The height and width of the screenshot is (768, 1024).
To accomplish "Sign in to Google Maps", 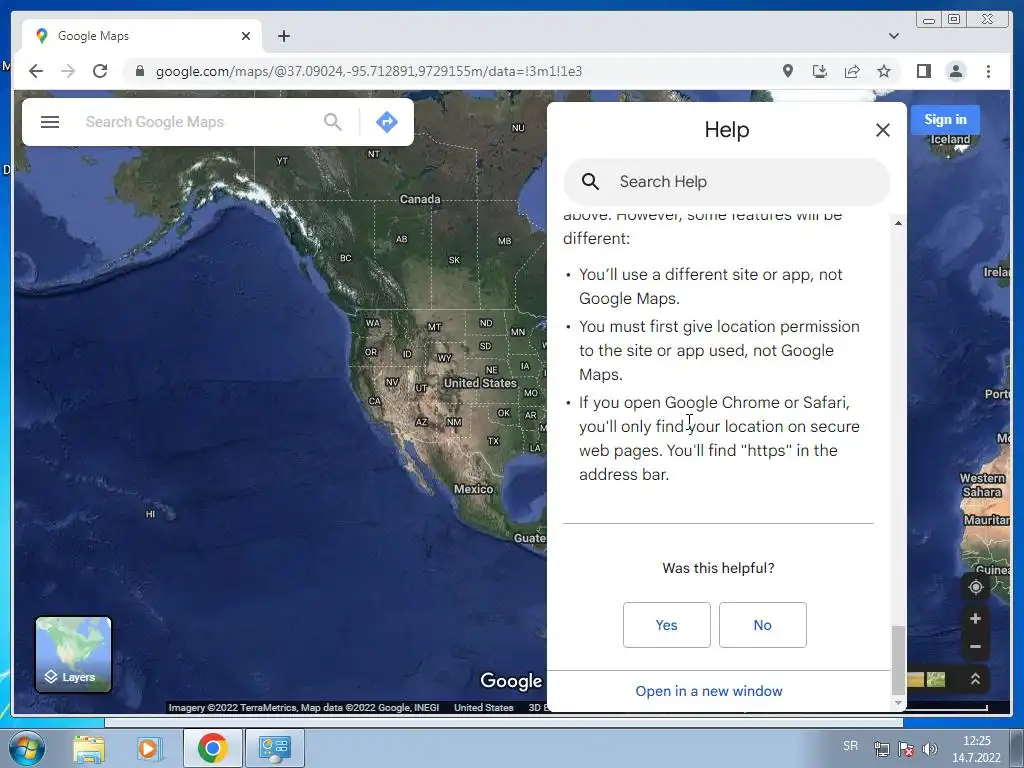I will pyautogui.click(x=945, y=120).
